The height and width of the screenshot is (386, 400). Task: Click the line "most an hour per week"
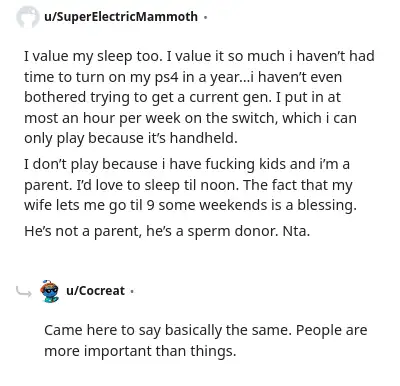[x=190, y=118]
